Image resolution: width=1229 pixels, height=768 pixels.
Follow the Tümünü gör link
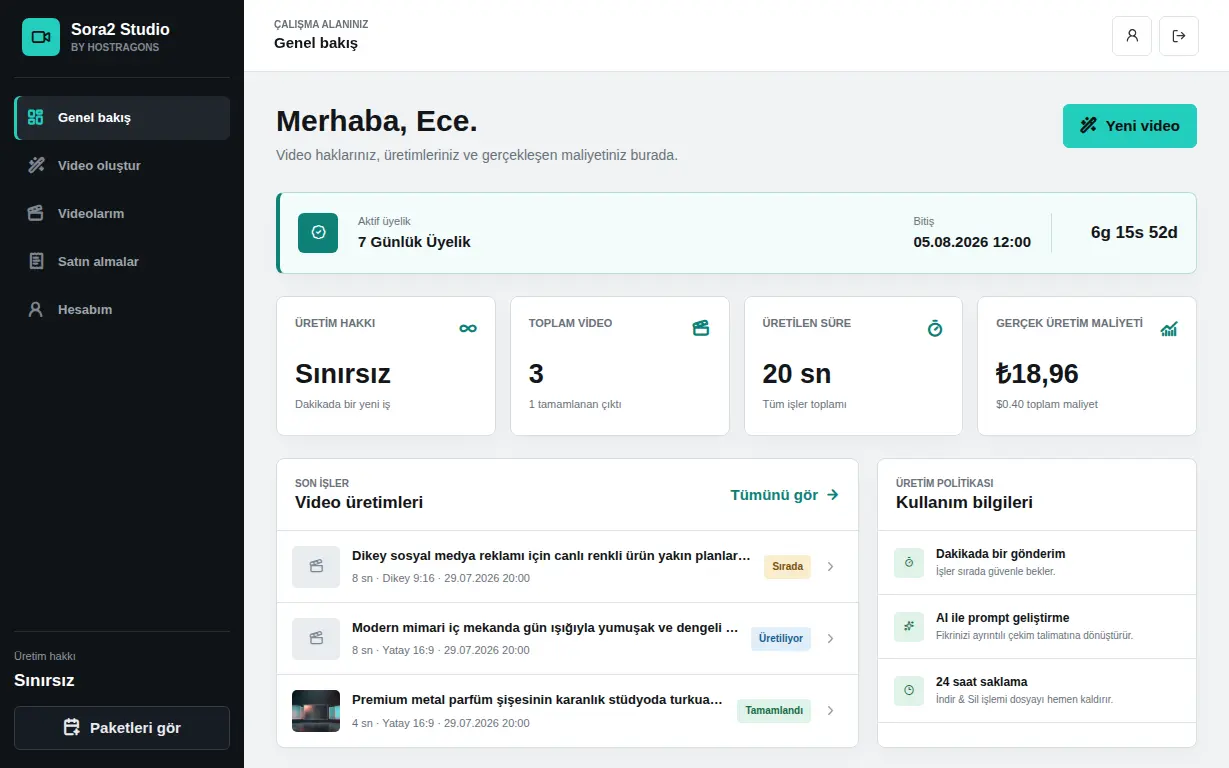tap(785, 495)
